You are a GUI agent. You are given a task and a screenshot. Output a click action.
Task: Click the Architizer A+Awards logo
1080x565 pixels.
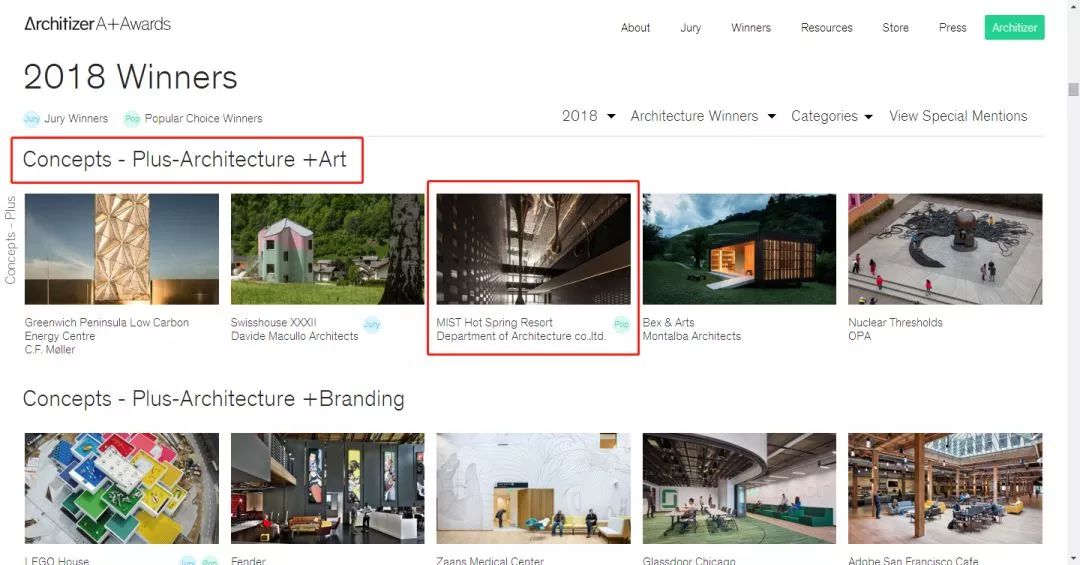(97, 23)
